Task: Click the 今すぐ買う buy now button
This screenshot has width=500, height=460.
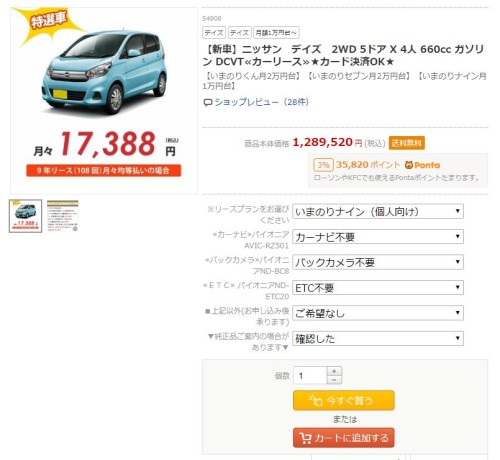Action: [344, 400]
